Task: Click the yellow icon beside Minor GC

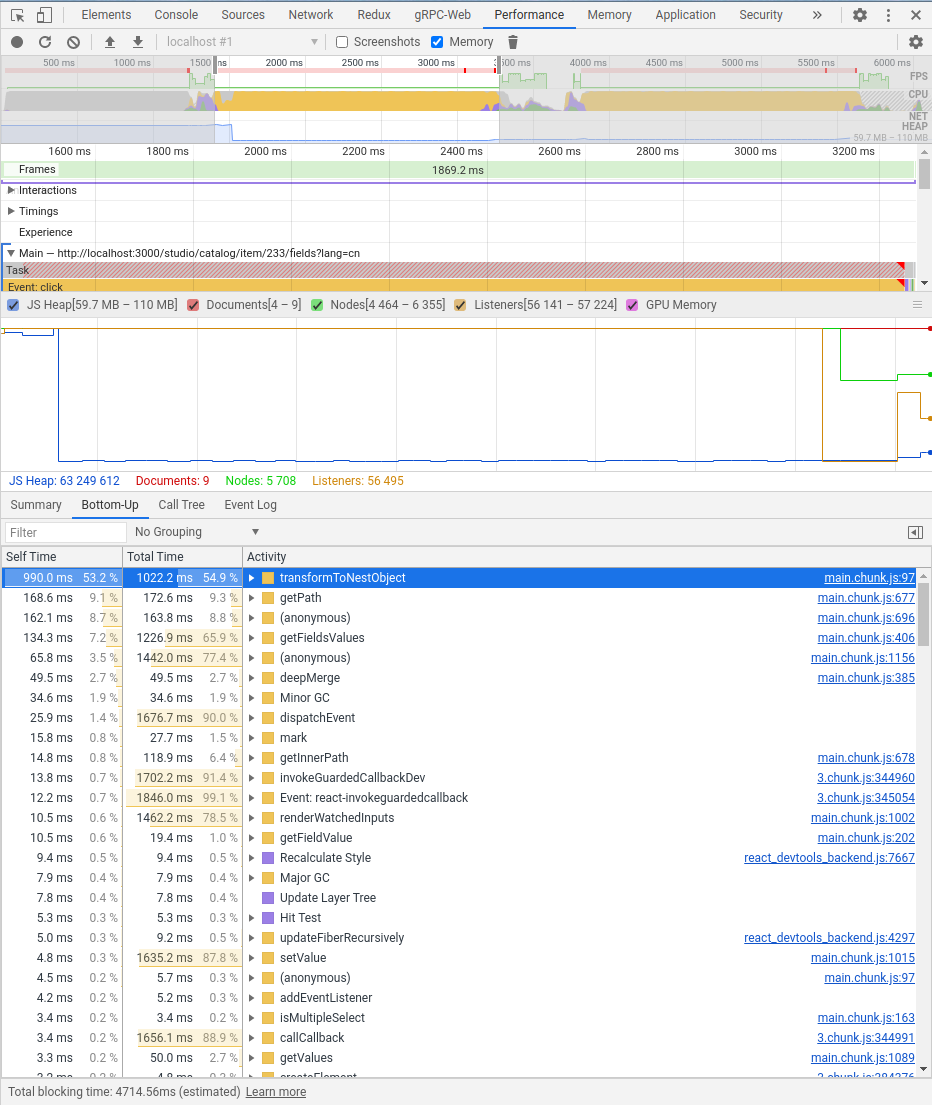Action: click(268, 698)
